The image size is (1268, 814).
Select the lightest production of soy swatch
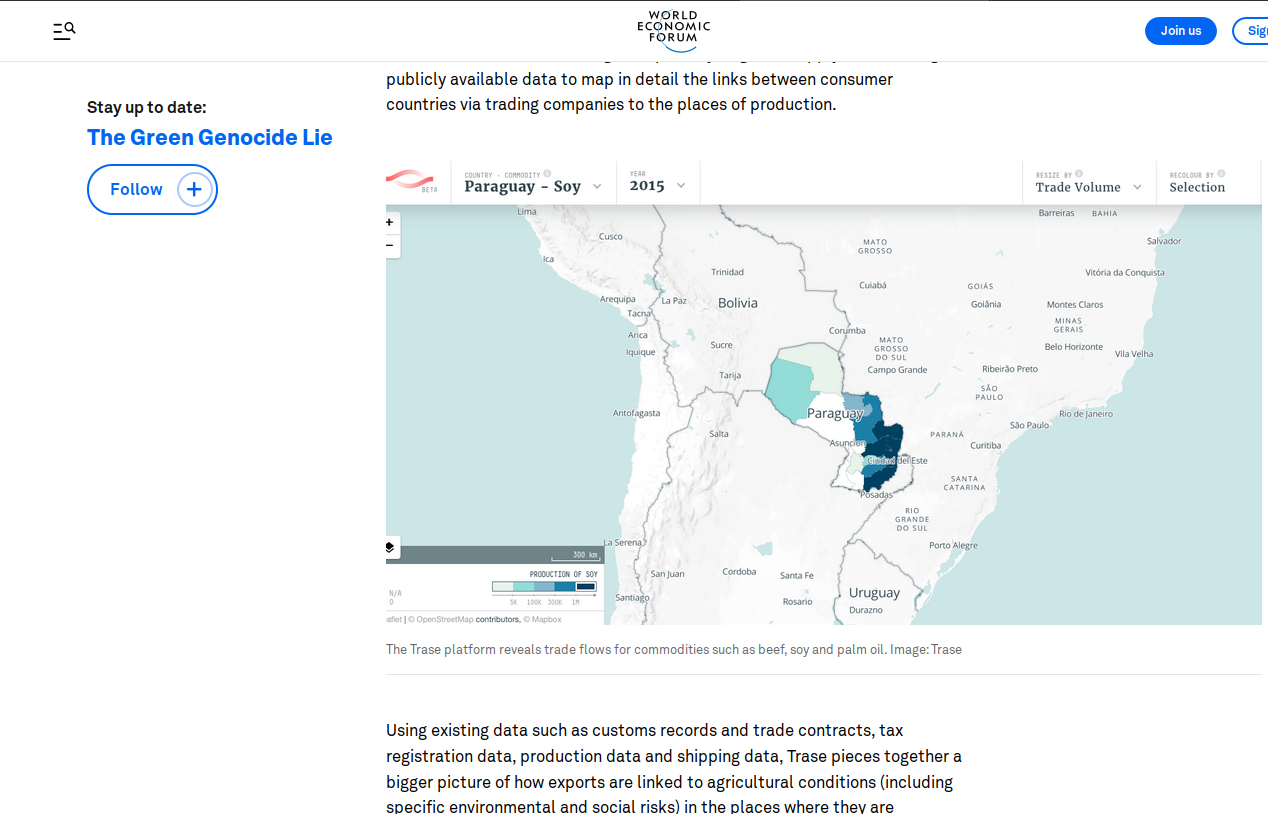[503, 587]
